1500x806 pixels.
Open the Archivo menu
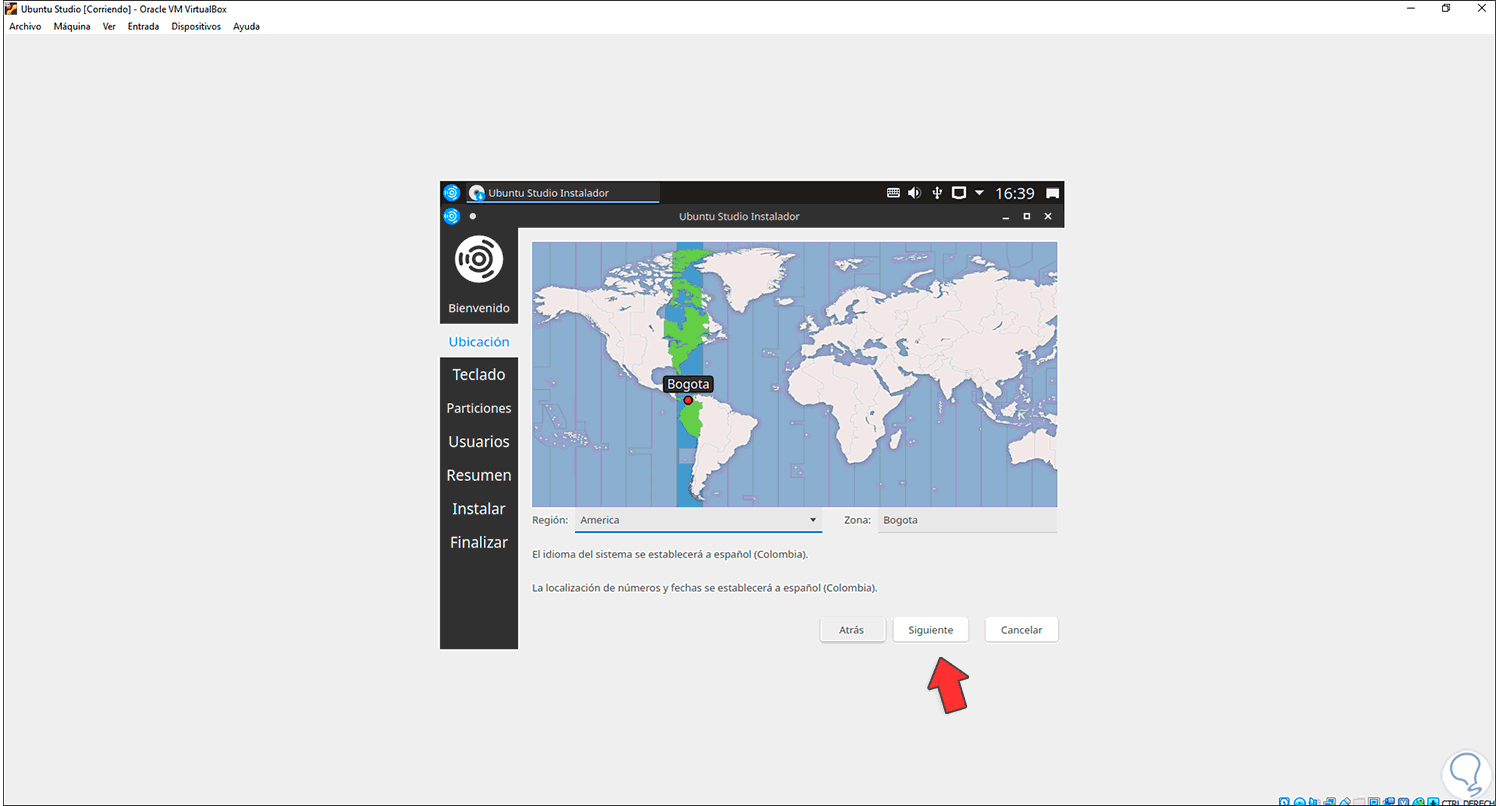click(x=25, y=27)
